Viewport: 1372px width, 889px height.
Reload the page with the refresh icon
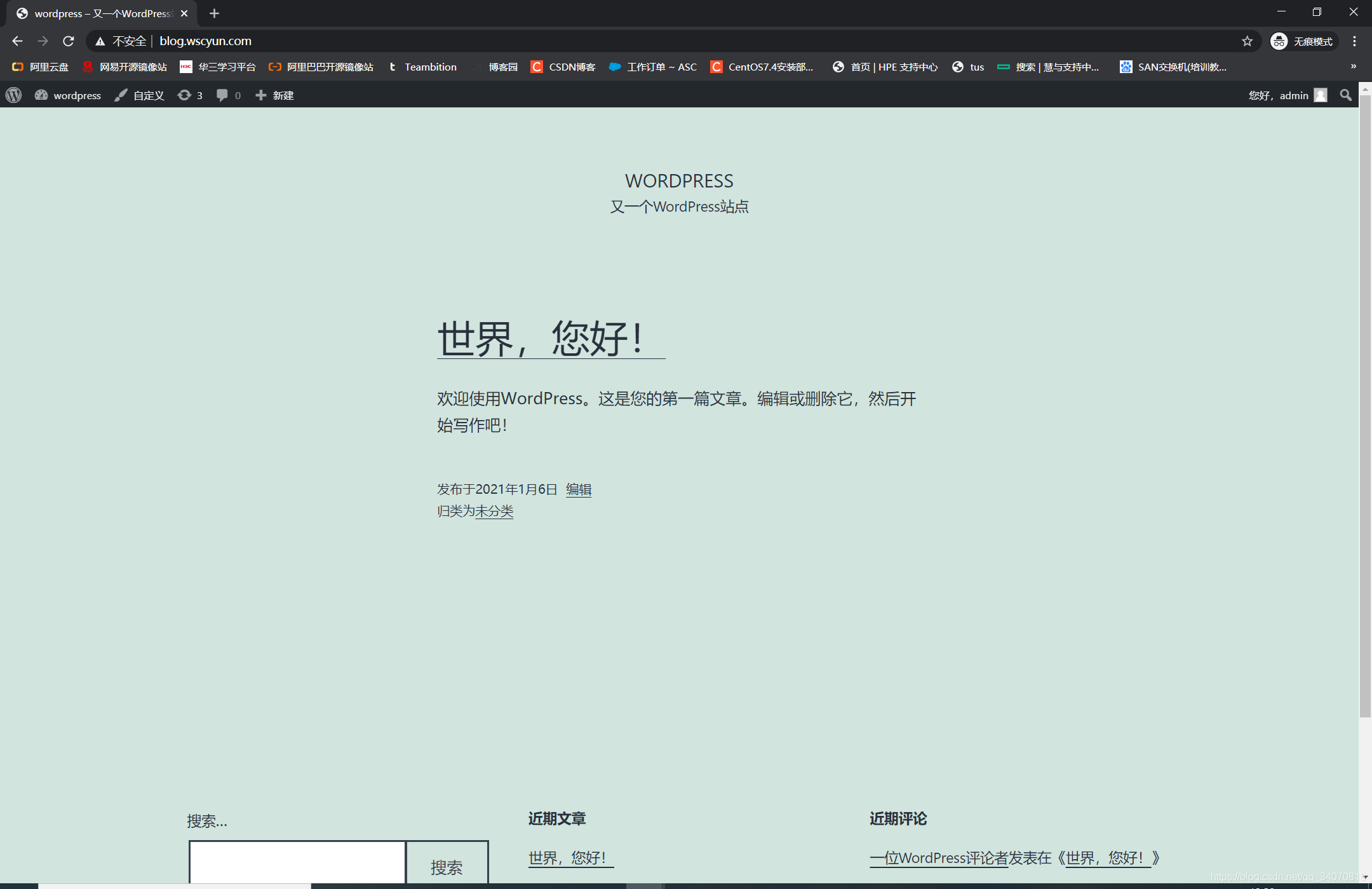pyautogui.click(x=69, y=41)
